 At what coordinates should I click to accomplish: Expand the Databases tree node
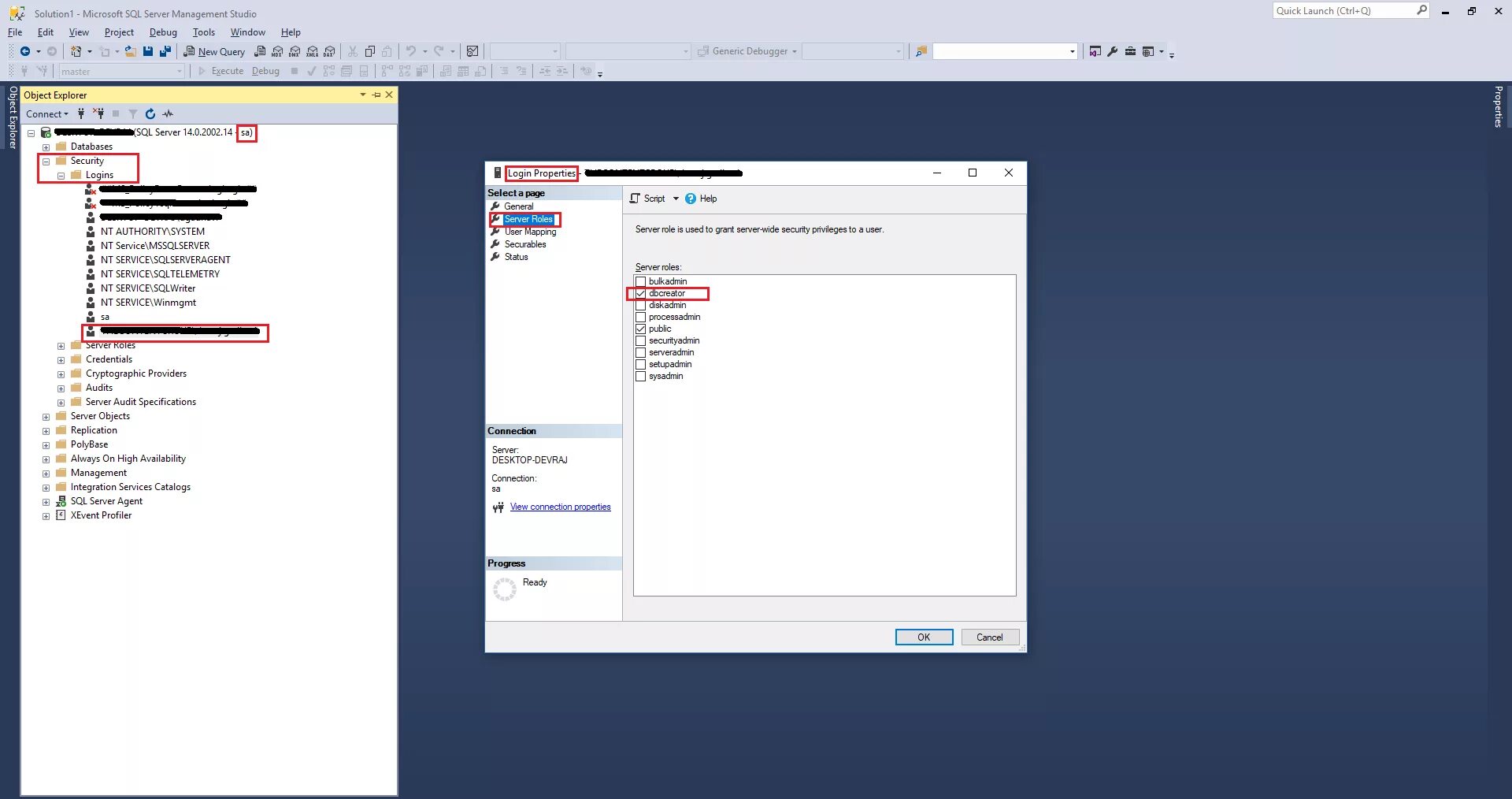coord(46,147)
